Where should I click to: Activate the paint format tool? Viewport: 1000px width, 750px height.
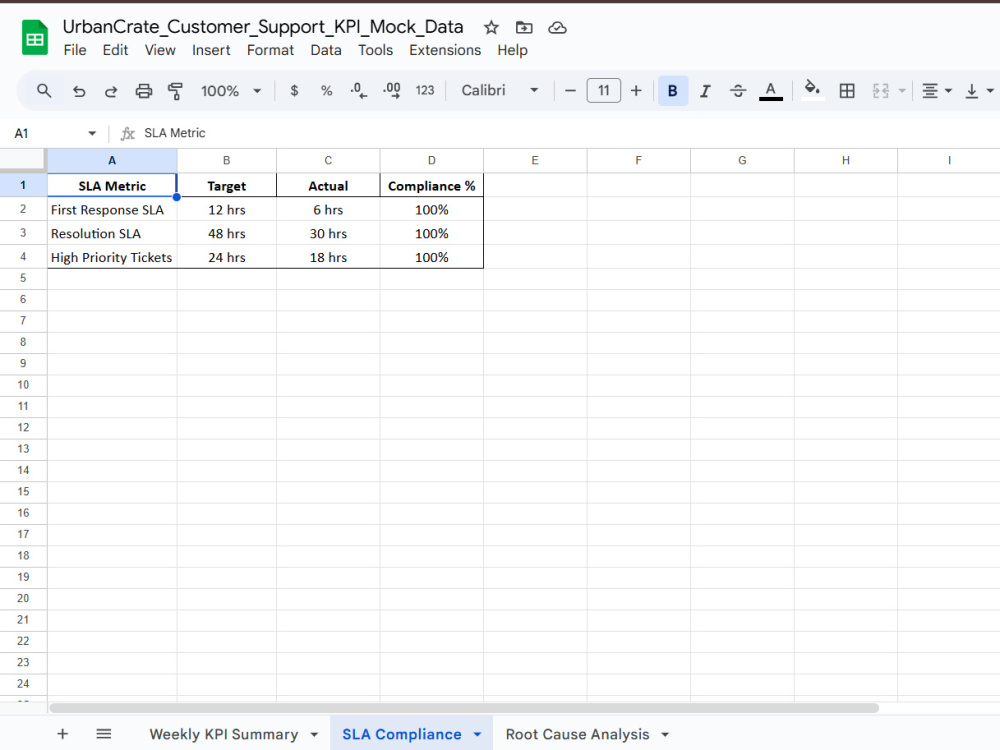pyautogui.click(x=175, y=91)
